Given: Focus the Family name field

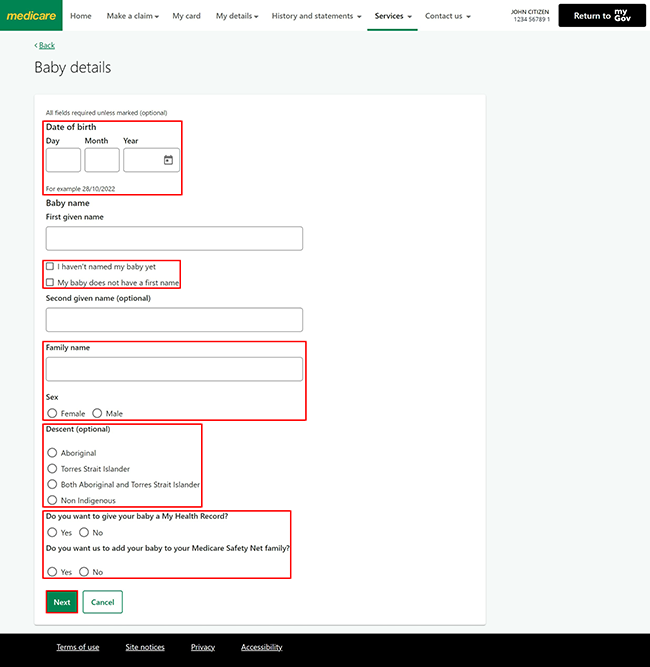Looking at the screenshot, I should point(174,369).
